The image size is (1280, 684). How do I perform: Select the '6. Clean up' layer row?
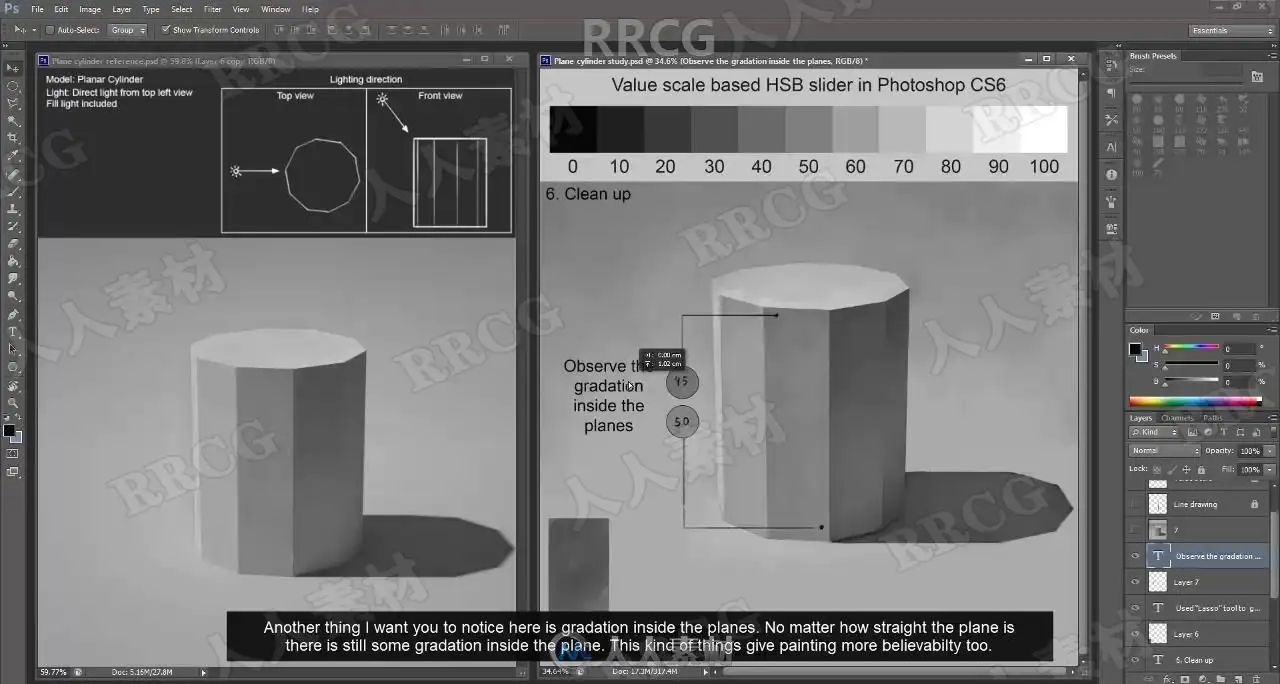pos(1207,660)
